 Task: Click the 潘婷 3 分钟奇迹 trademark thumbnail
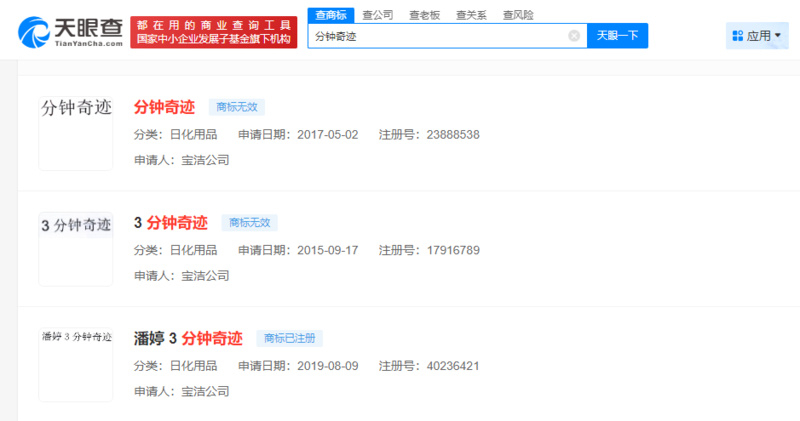click(76, 364)
